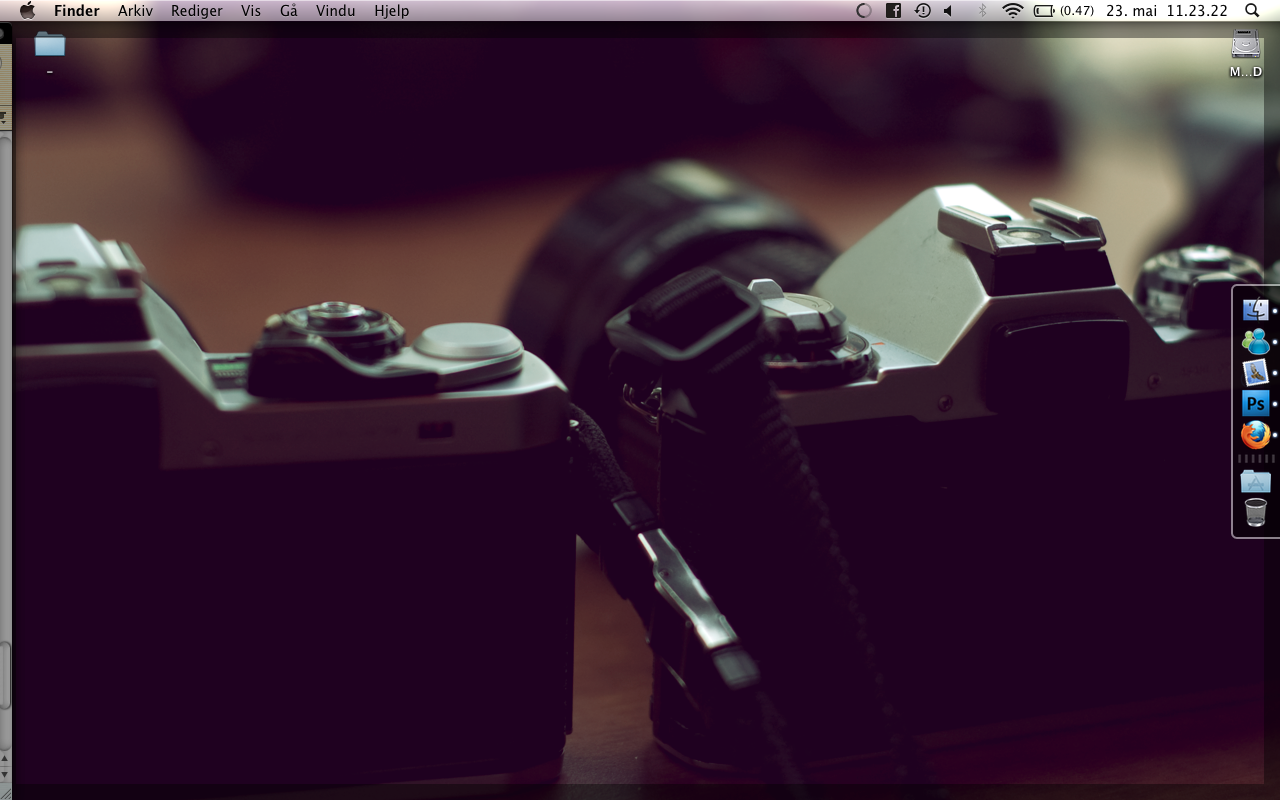This screenshot has height=800, width=1280.
Task: Open the Gå menu
Action: click(289, 11)
